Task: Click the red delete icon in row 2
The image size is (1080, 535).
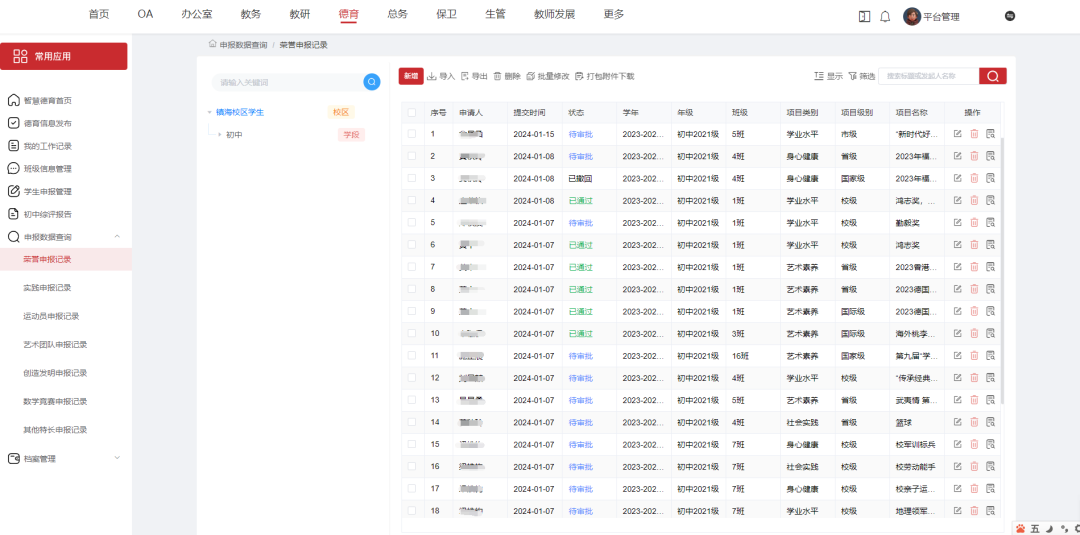Action: pyautogui.click(x=974, y=156)
